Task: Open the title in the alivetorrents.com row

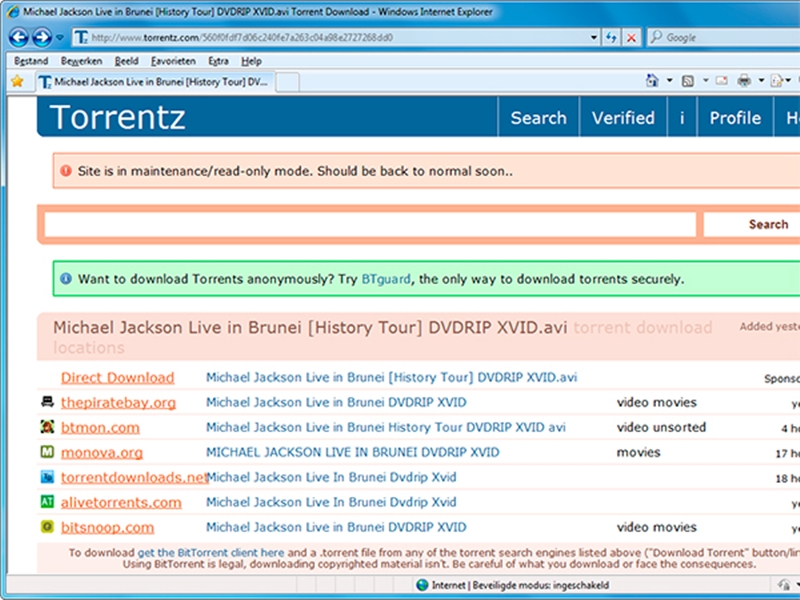Action: (x=331, y=503)
